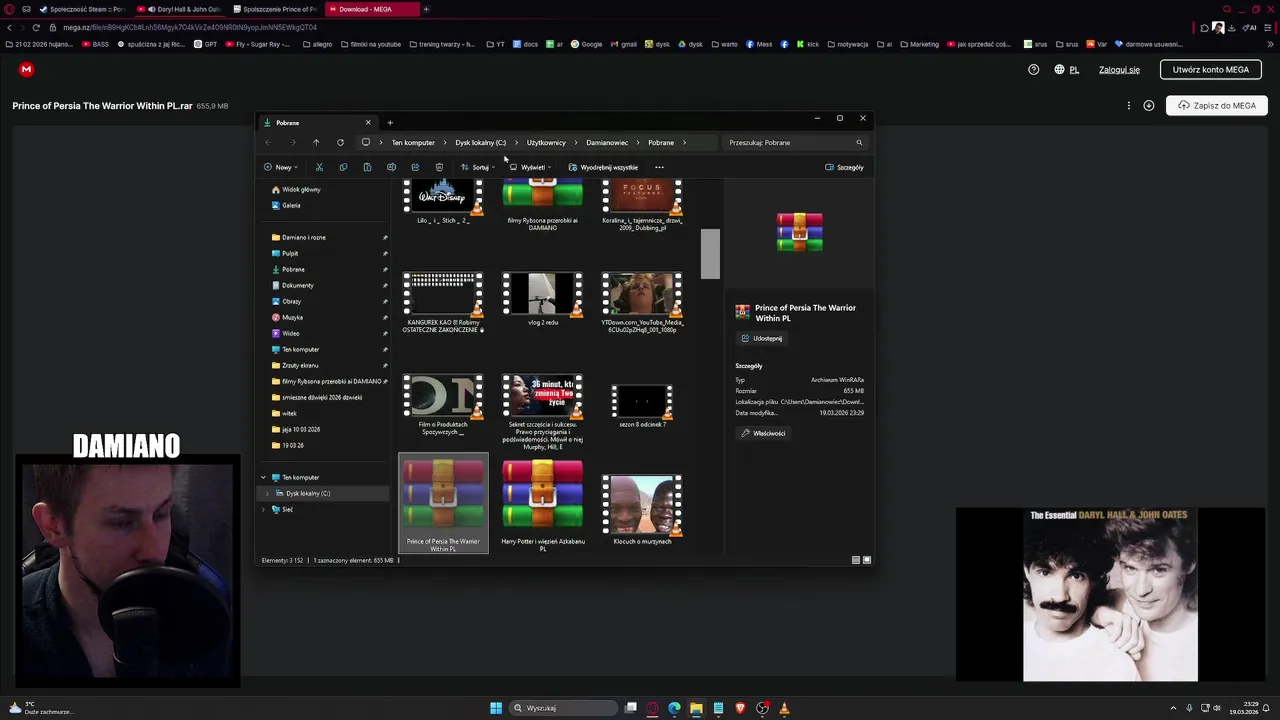Click the download icon on the MEGA page

1149,105
